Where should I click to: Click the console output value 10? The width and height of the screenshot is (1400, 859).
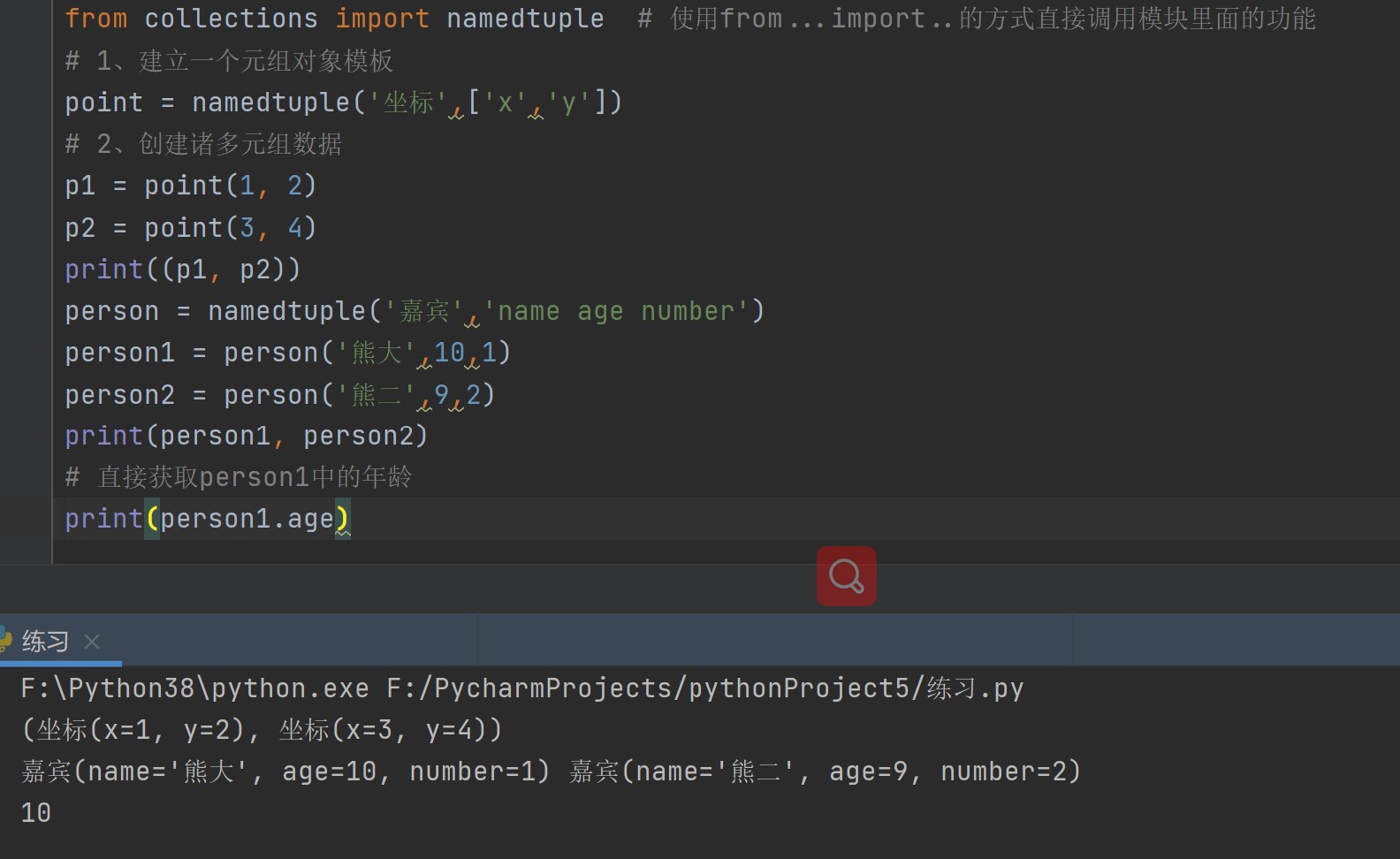coord(36,813)
